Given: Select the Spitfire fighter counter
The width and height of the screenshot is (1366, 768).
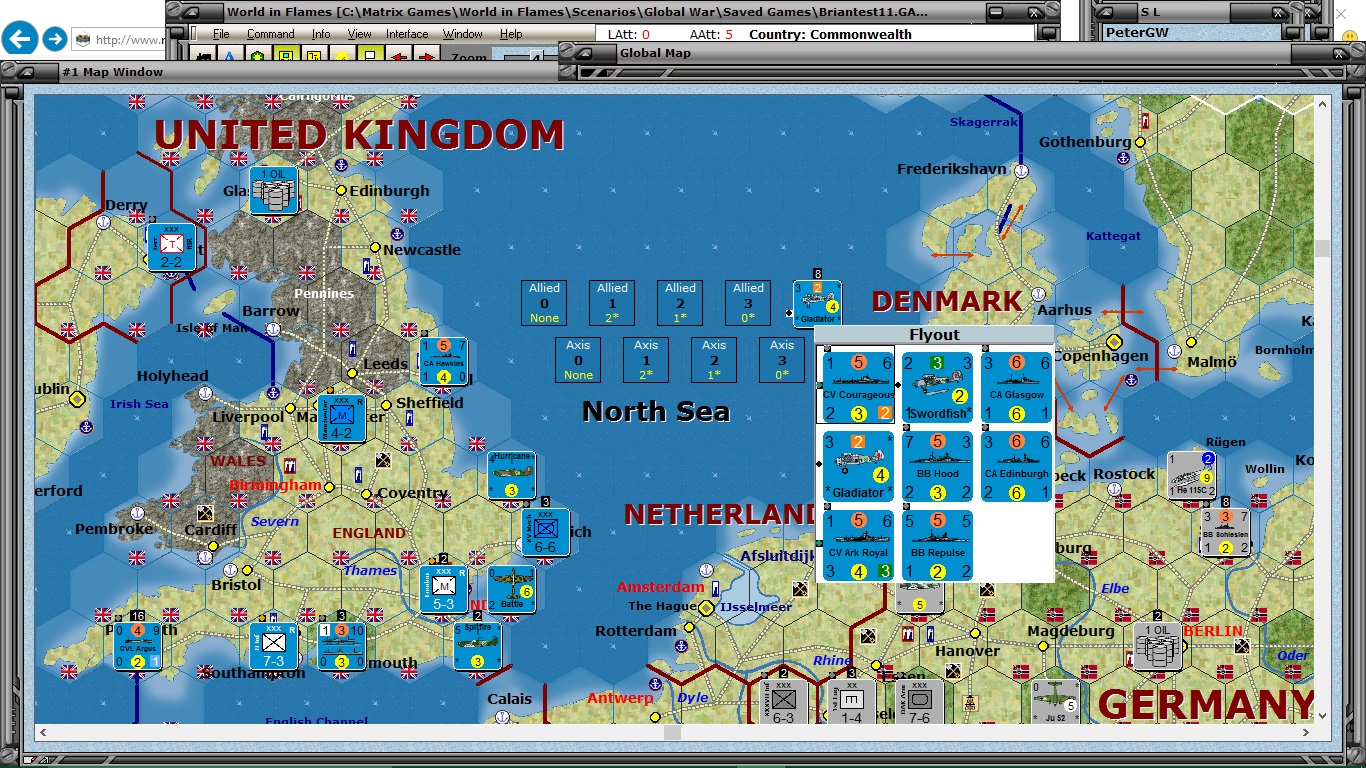Looking at the screenshot, I should pos(478,646).
